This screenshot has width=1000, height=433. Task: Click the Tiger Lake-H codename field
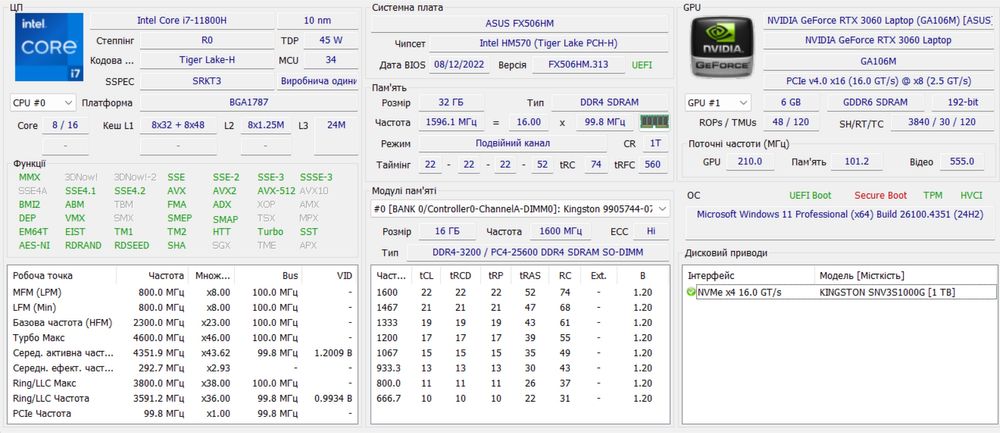[207, 60]
